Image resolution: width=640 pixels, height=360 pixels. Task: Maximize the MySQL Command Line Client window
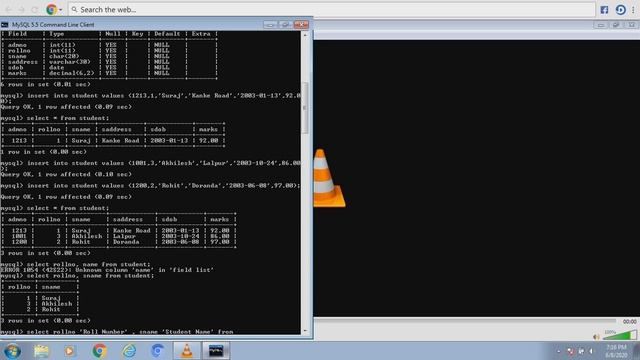coord(286,25)
